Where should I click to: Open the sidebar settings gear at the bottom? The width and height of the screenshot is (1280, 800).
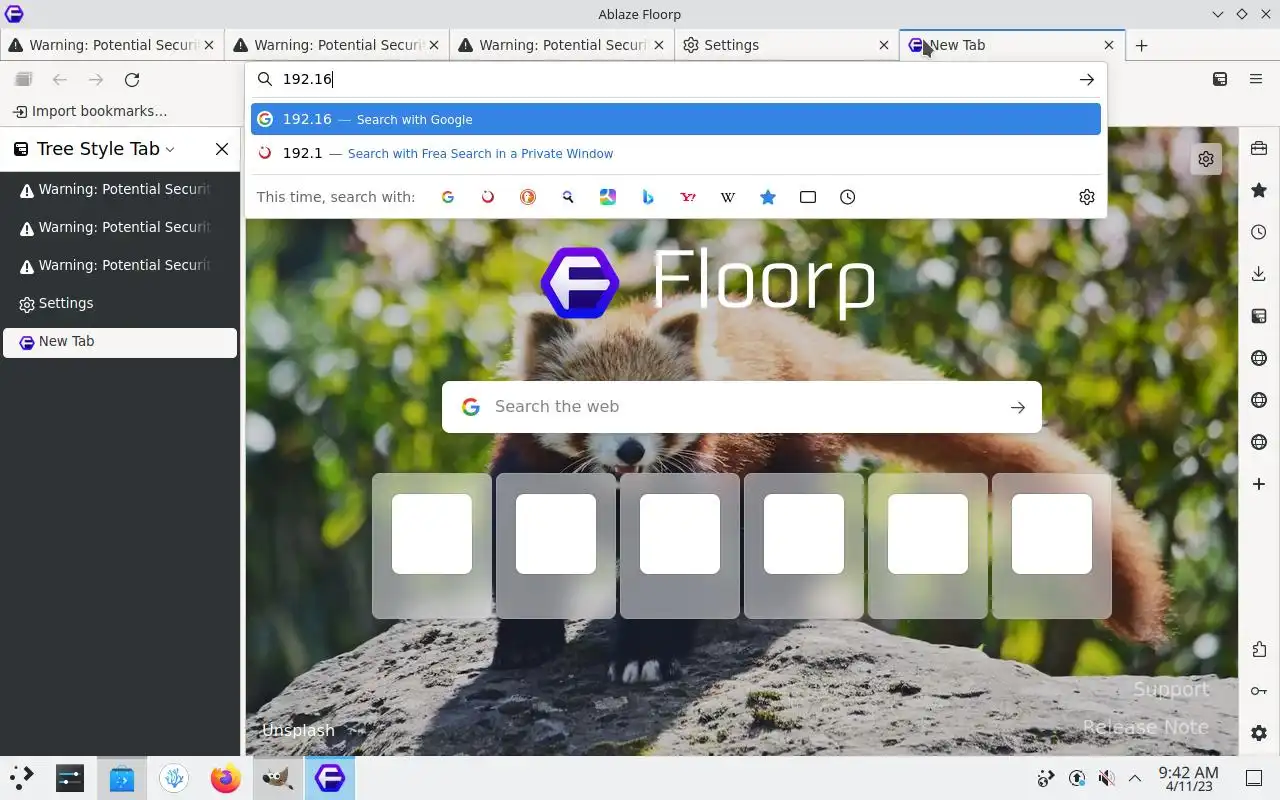tap(1259, 733)
